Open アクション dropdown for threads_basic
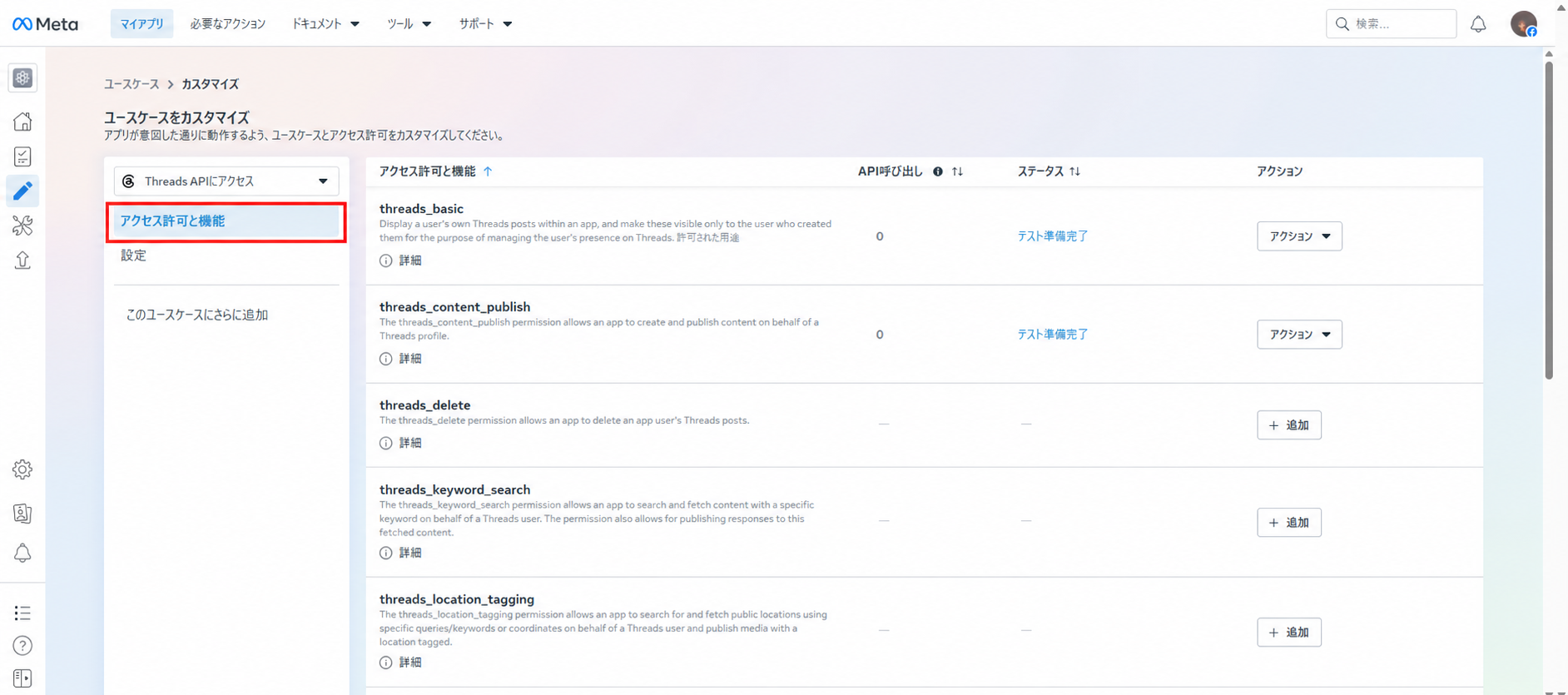1568x695 pixels. click(x=1299, y=236)
